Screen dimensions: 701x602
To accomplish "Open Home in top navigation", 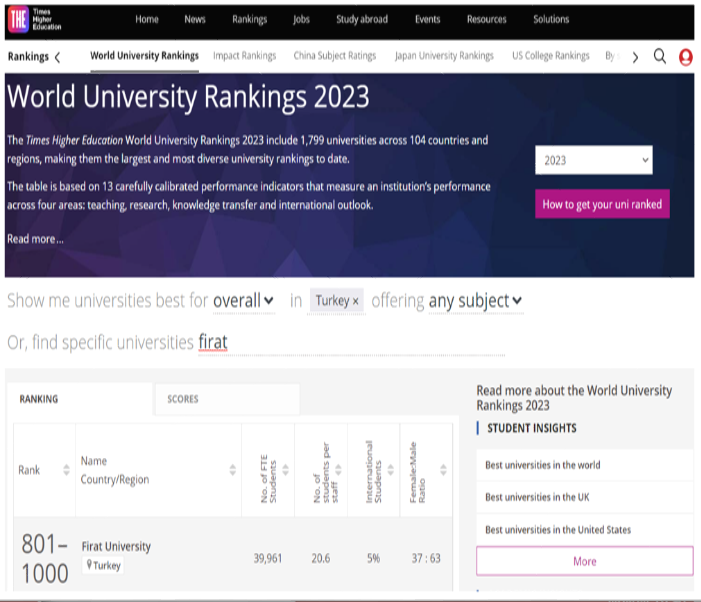I will 147,19.
